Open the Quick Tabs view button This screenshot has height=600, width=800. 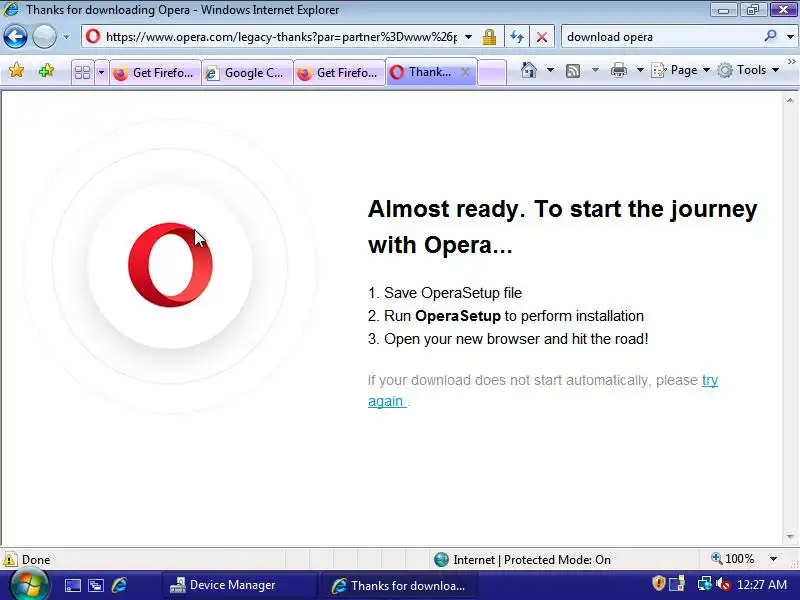[x=82, y=72]
